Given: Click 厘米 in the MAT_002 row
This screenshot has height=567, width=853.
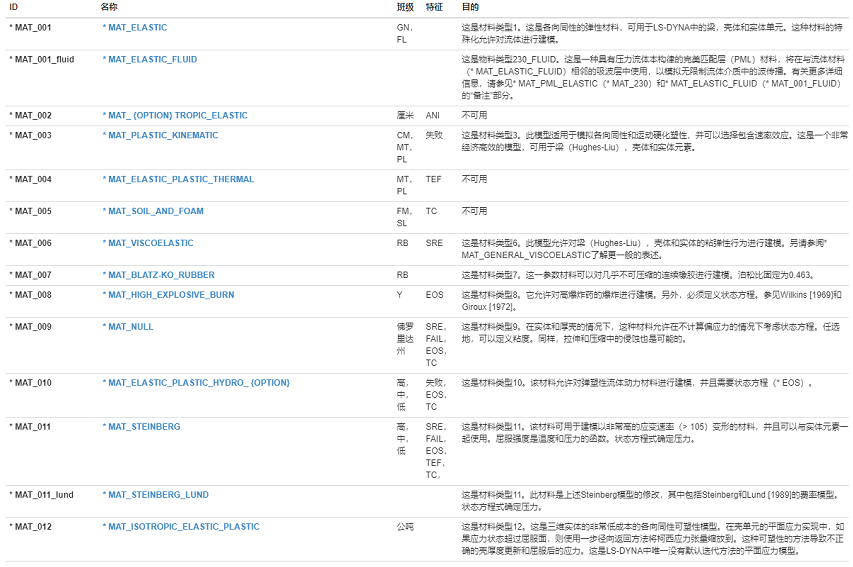Looking at the screenshot, I should [405, 115].
